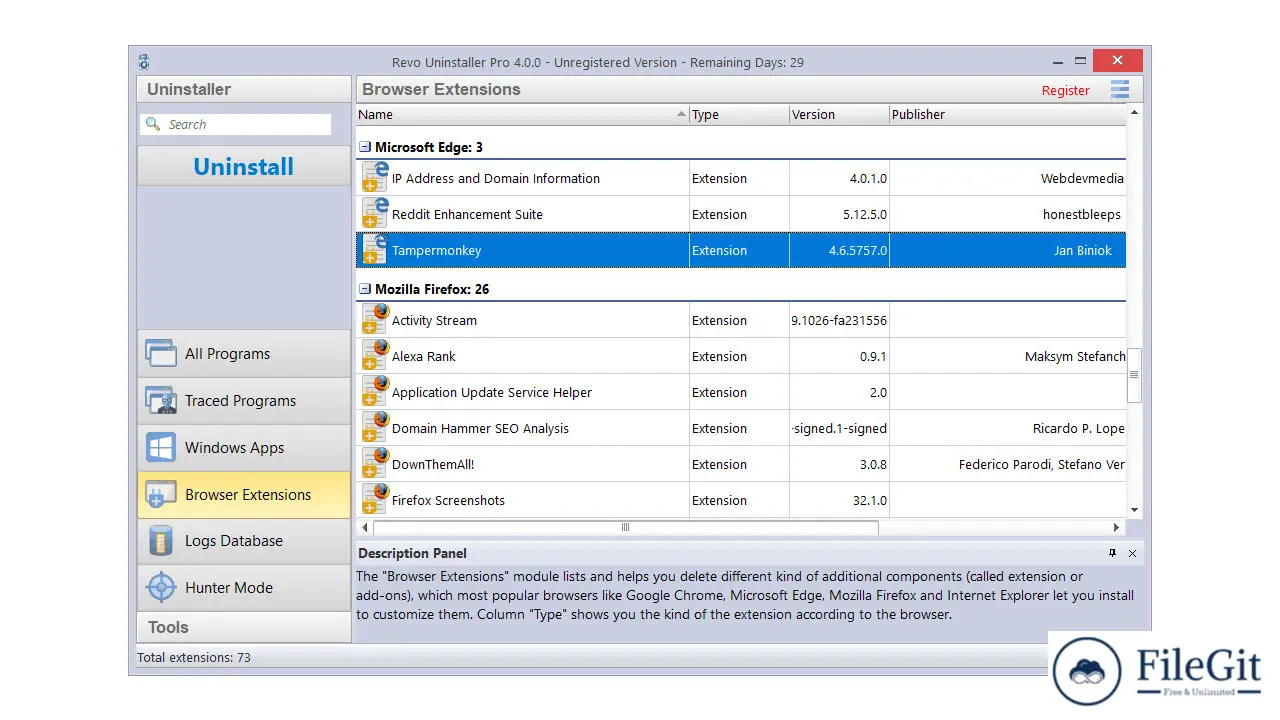Viewport: 1280px width, 720px height.
Task: Click the Traced Programs sidebar icon
Action: click(x=161, y=400)
